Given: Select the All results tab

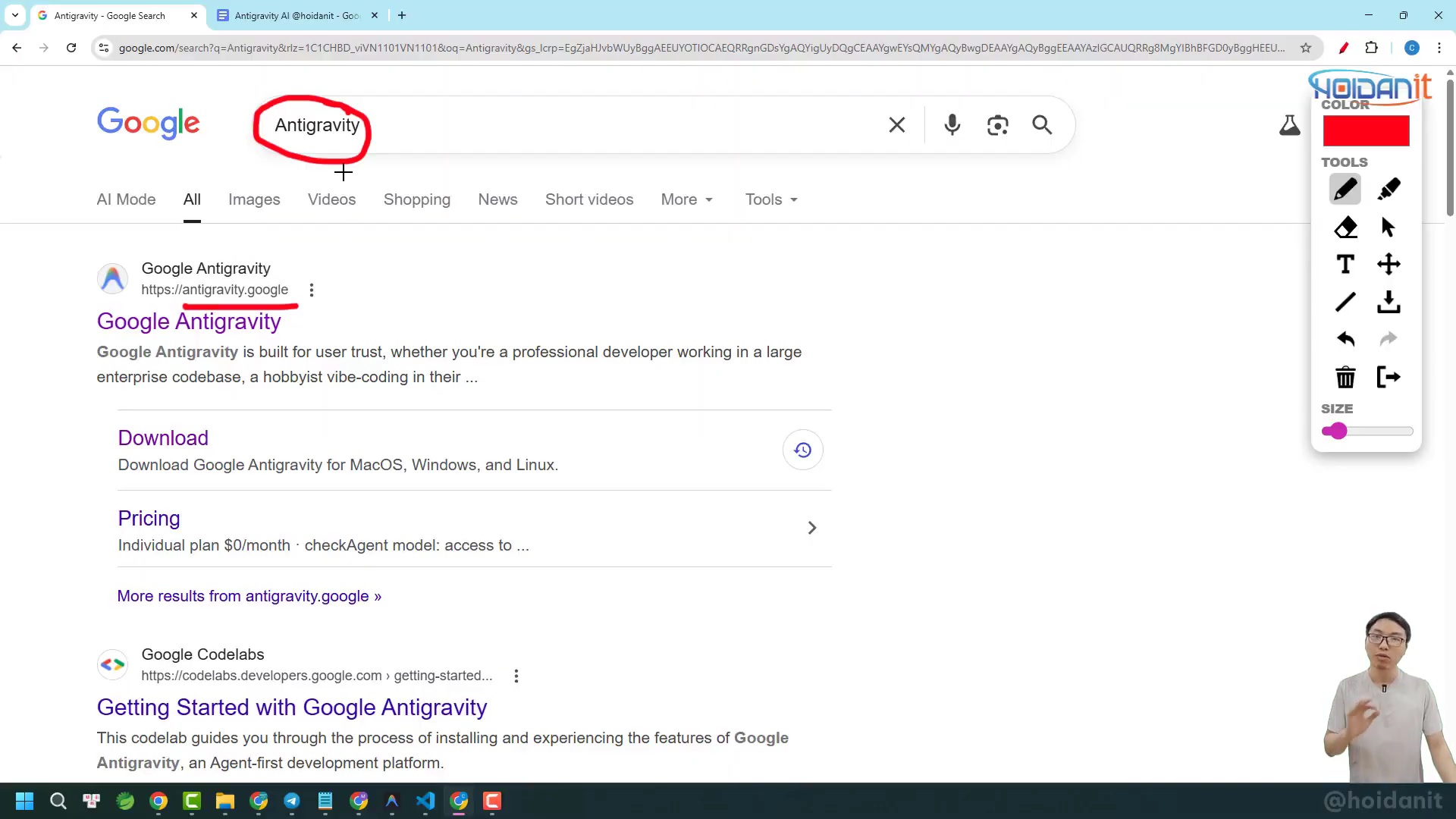Looking at the screenshot, I should click(x=192, y=199).
